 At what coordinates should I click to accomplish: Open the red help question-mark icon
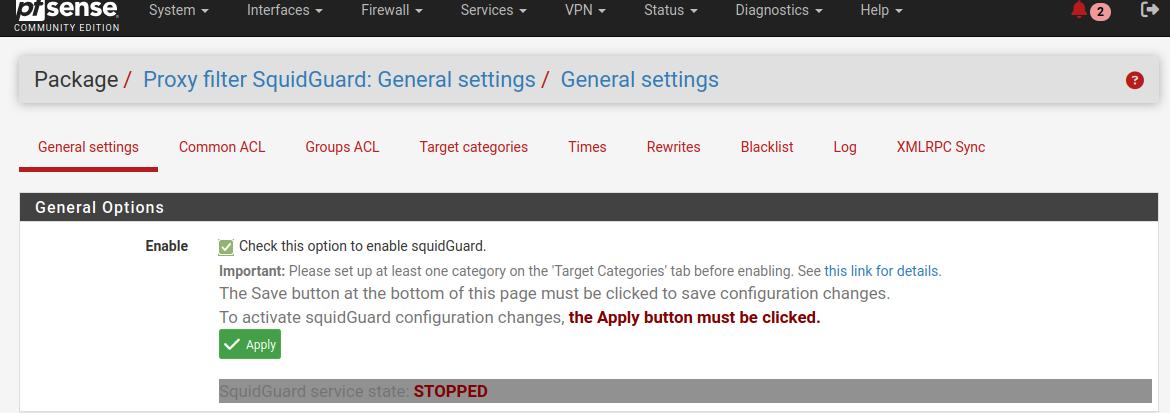1134,81
